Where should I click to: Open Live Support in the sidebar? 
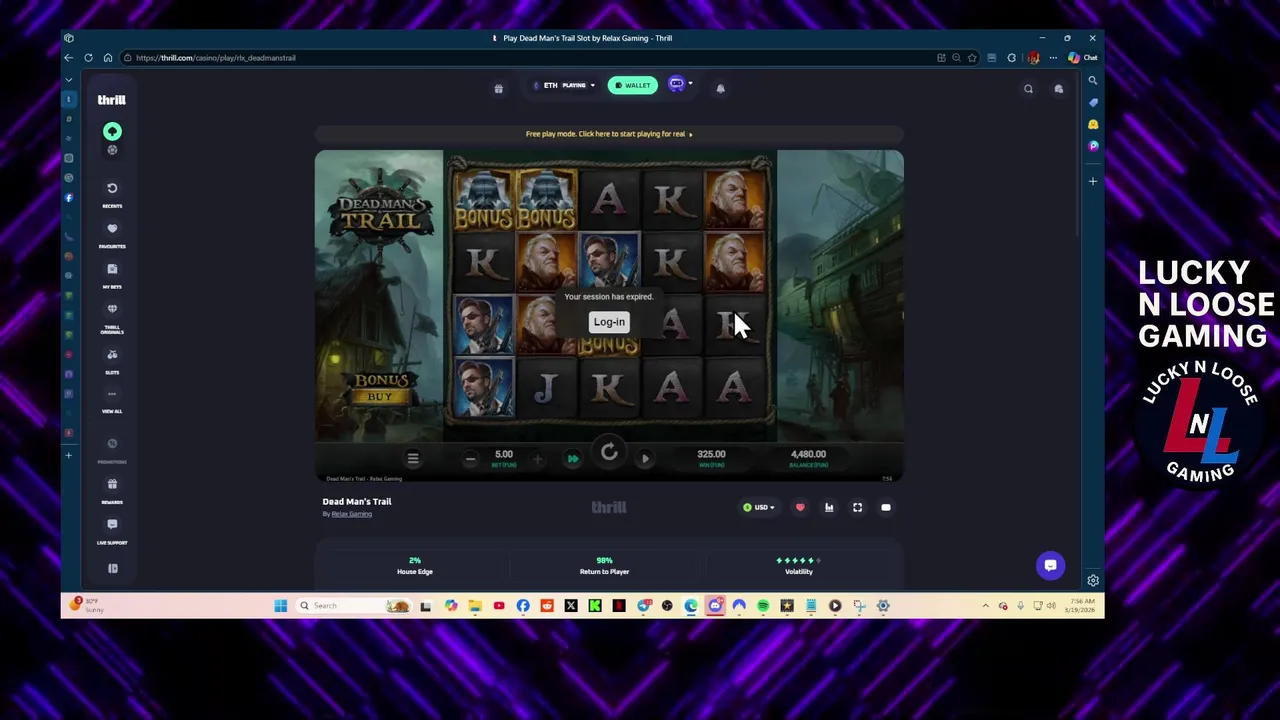112,531
